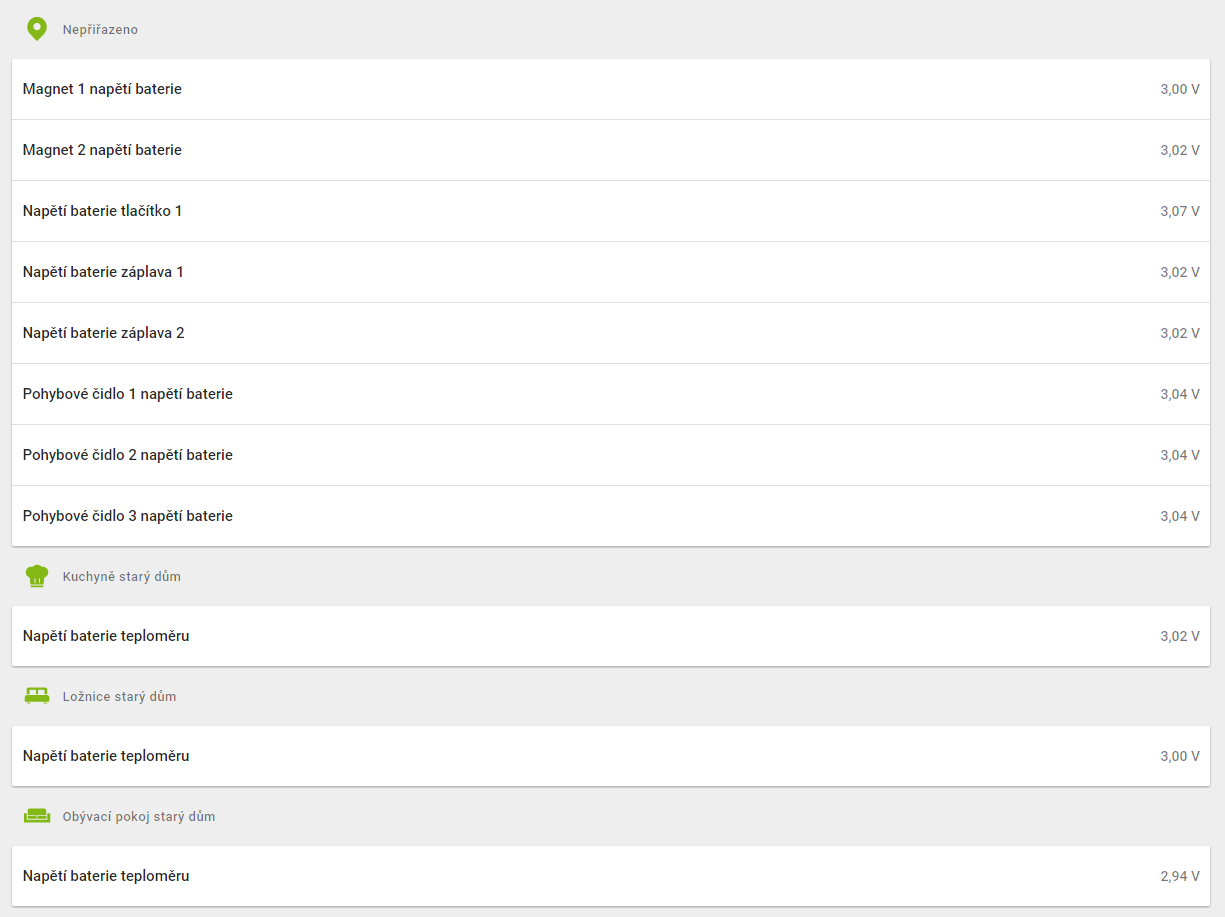Click the 3,00 V value under Ložnice
Image resolution: width=1225 pixels, height=917 pixels.
tap(1180, 756)
